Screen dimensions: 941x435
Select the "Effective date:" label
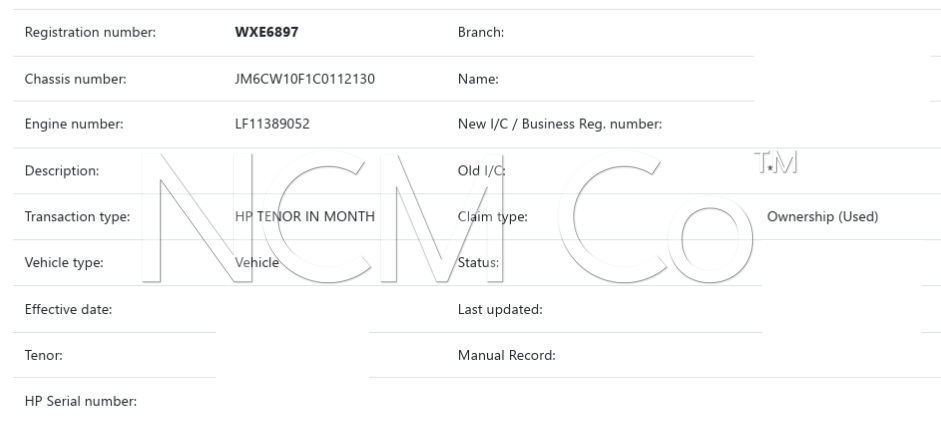68,309
